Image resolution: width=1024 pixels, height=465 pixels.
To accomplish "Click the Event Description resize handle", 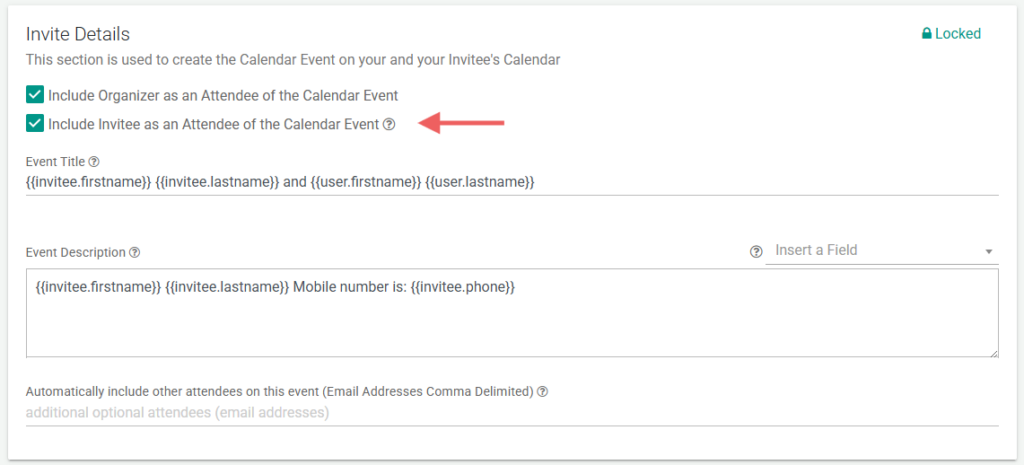I will (x=993, y=351).
